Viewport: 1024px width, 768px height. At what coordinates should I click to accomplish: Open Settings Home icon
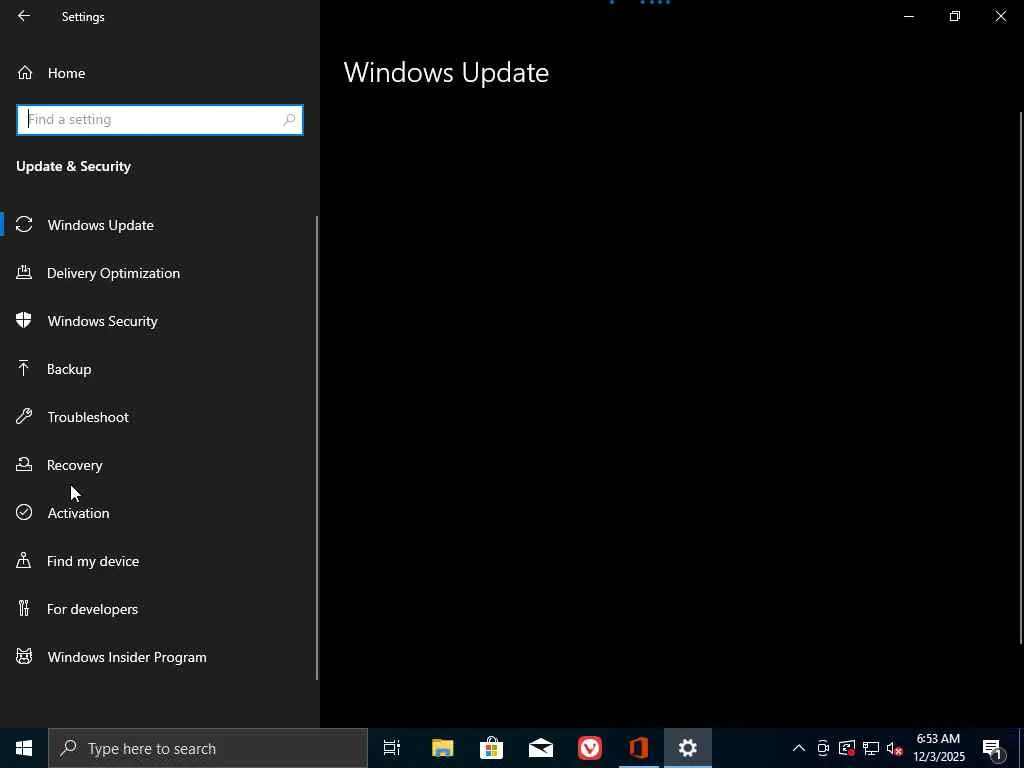click(x=25, y=73)
